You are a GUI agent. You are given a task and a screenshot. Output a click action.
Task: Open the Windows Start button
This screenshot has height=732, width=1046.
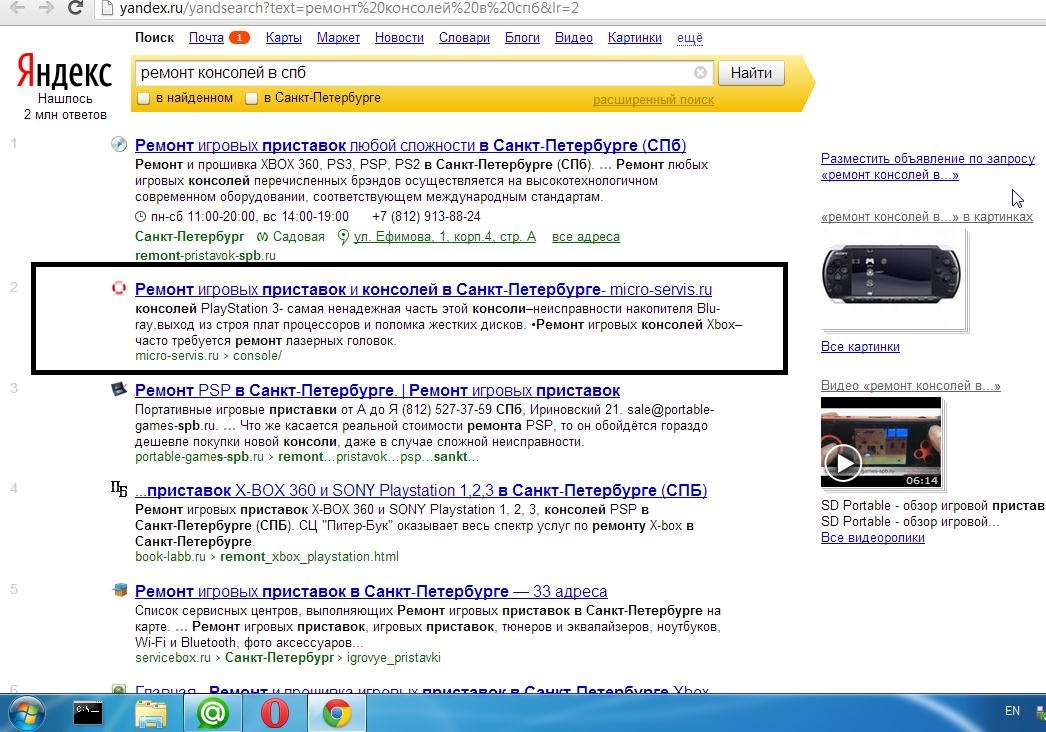pos(25,713)
